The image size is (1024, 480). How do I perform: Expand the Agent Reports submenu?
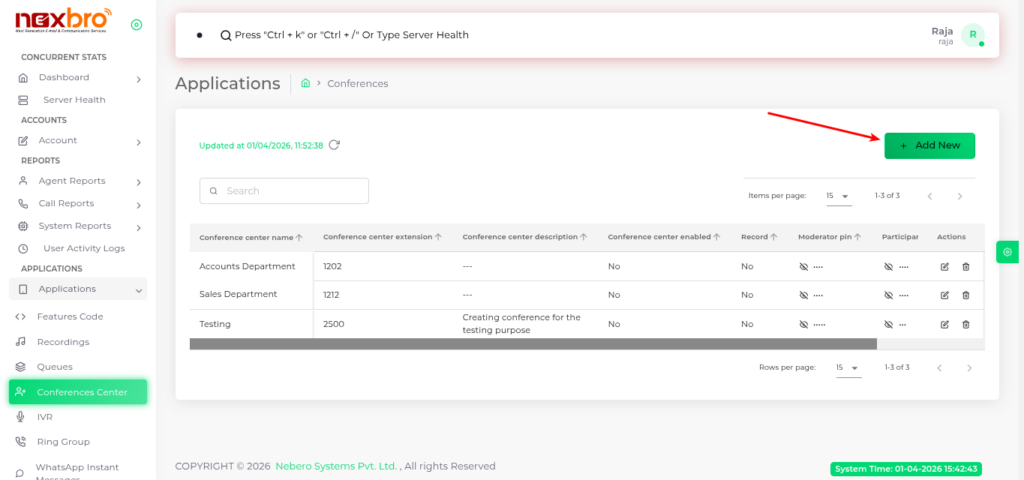pos(138,181)
